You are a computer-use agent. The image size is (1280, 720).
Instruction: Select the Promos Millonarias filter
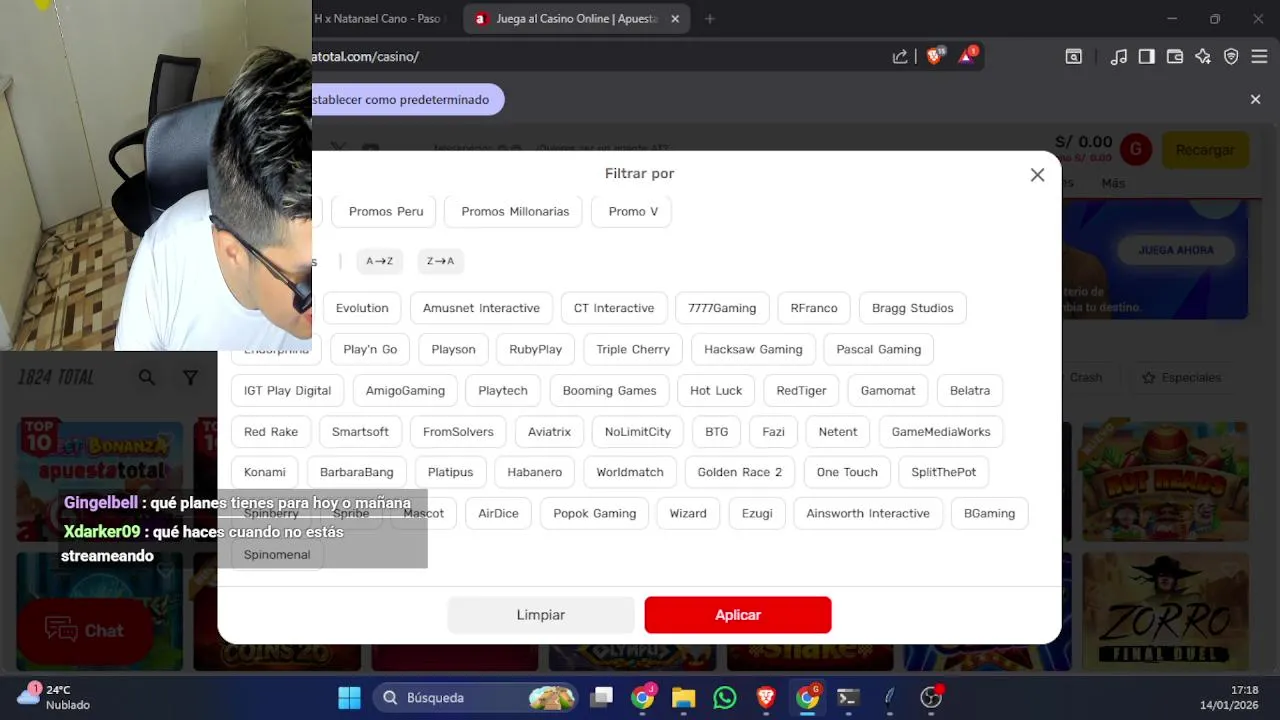(515, 211)
